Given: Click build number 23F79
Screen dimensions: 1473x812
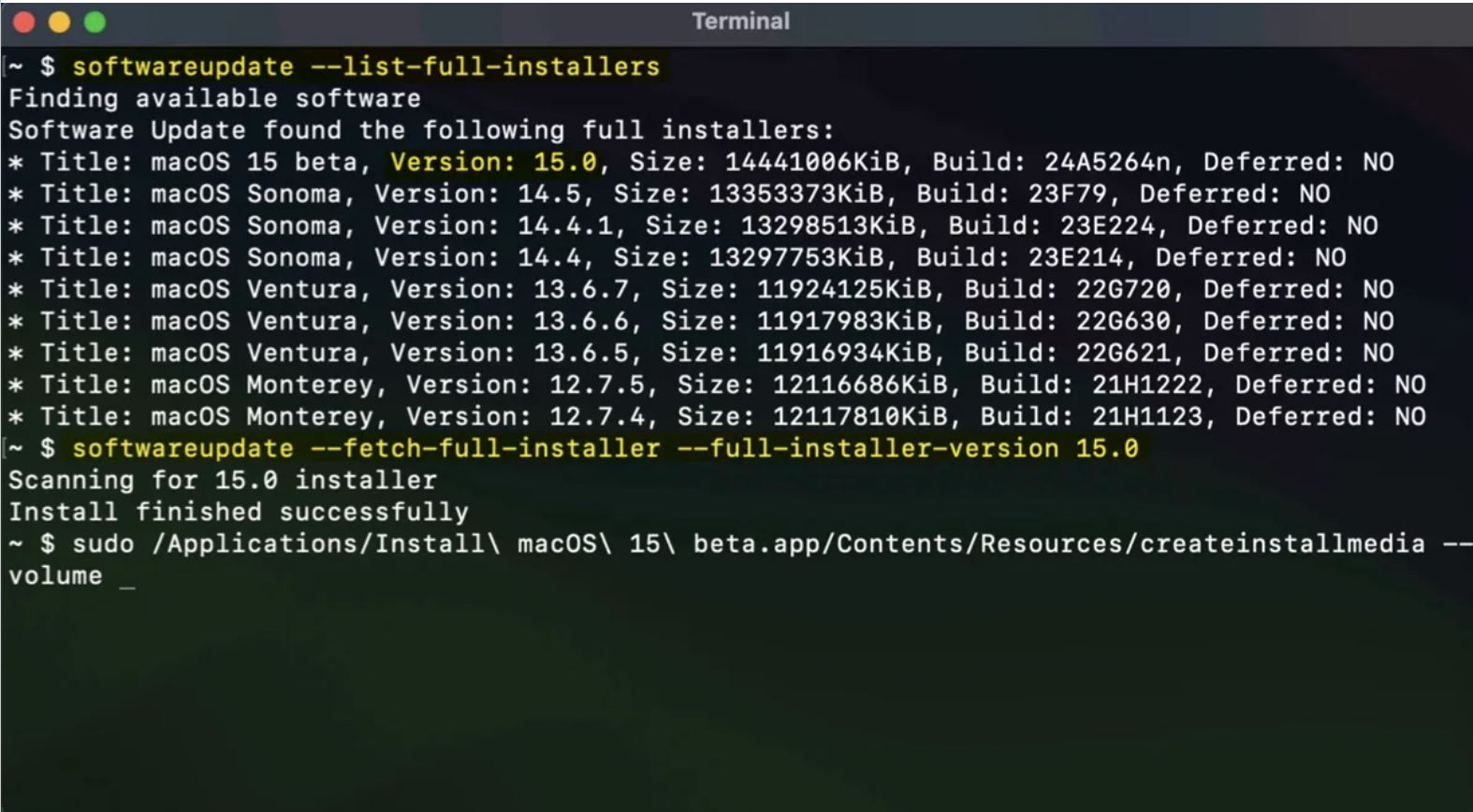Looking at the screenshot, I should [x=1068, y=194].
